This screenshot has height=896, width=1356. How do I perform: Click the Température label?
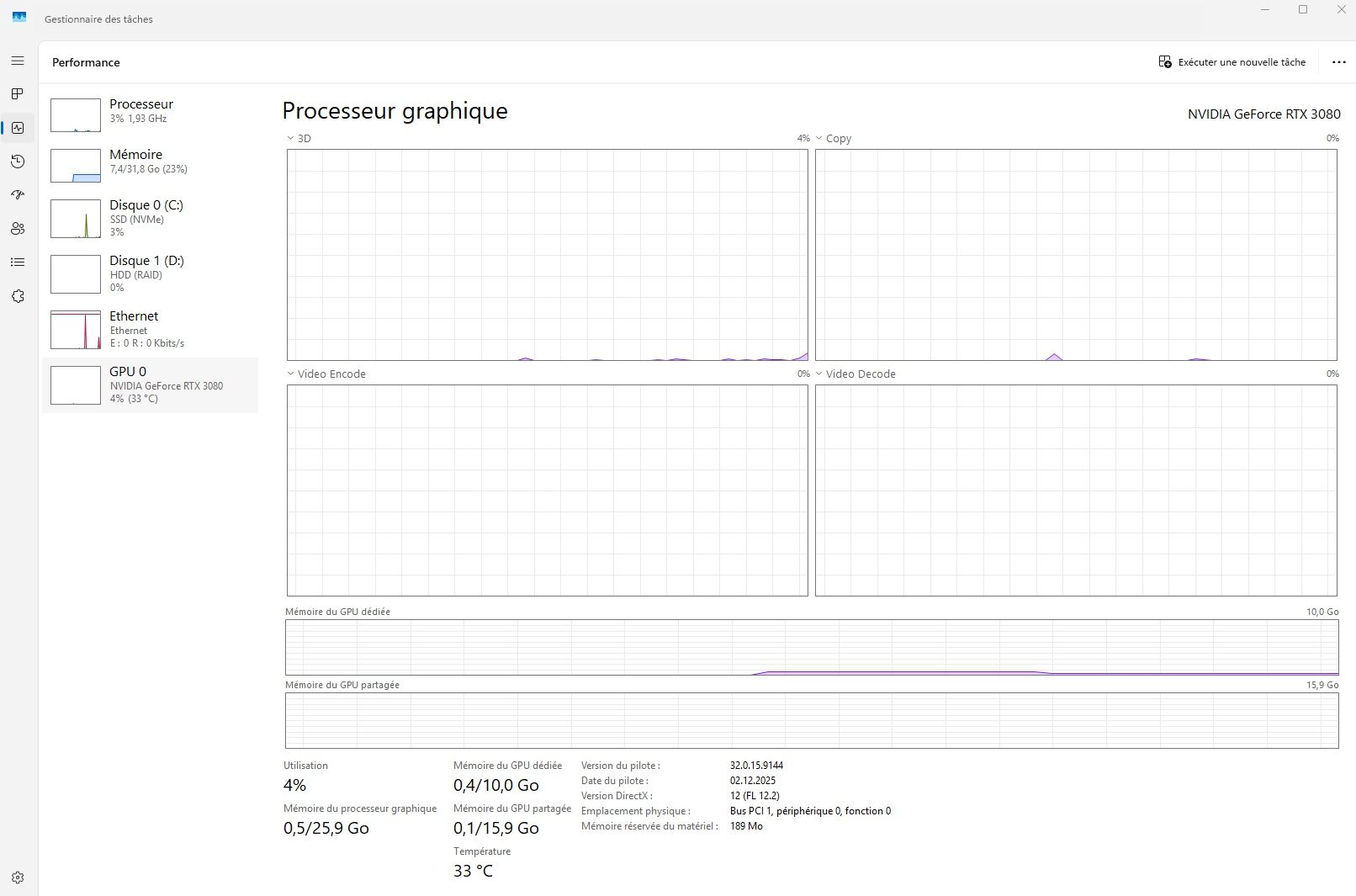pyautogui.click(x=482, y=851)
